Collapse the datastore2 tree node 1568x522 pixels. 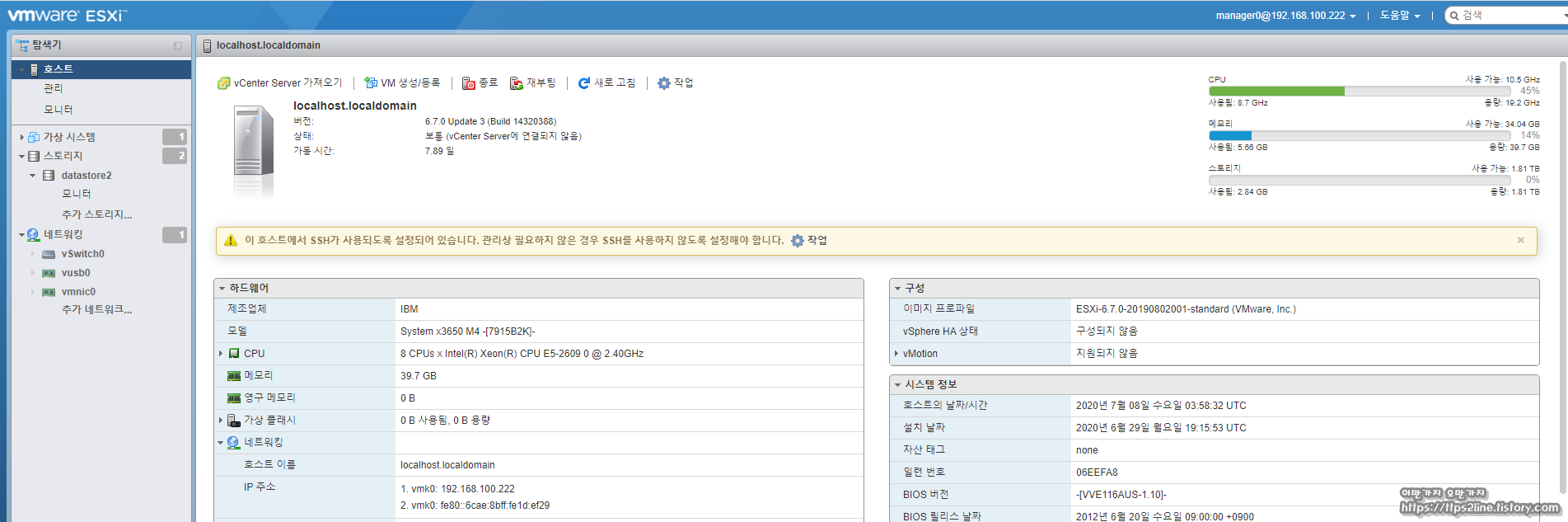(33, 176)
